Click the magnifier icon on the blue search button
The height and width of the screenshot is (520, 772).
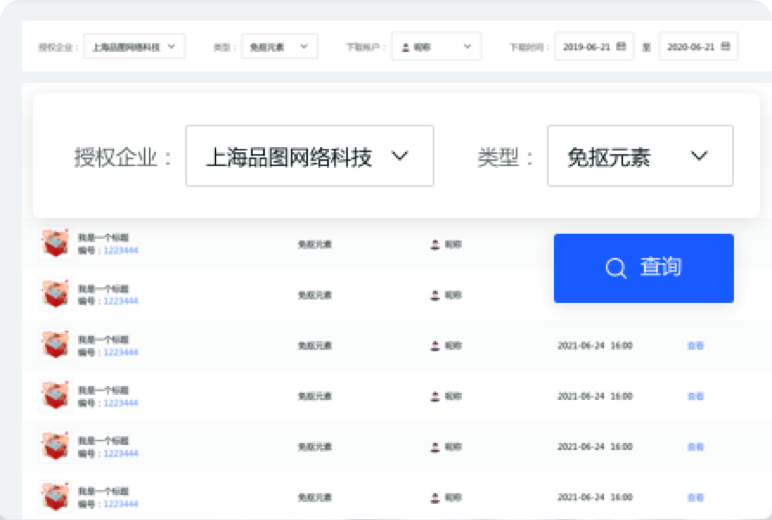pyautogui.click(x=615, y=268)
